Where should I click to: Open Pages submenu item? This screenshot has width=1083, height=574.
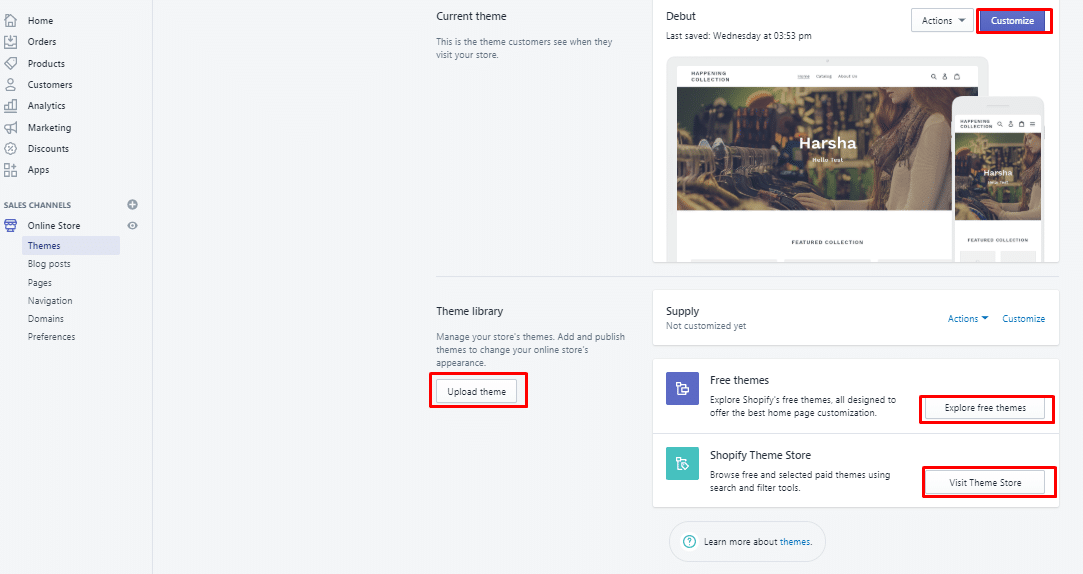39,283
